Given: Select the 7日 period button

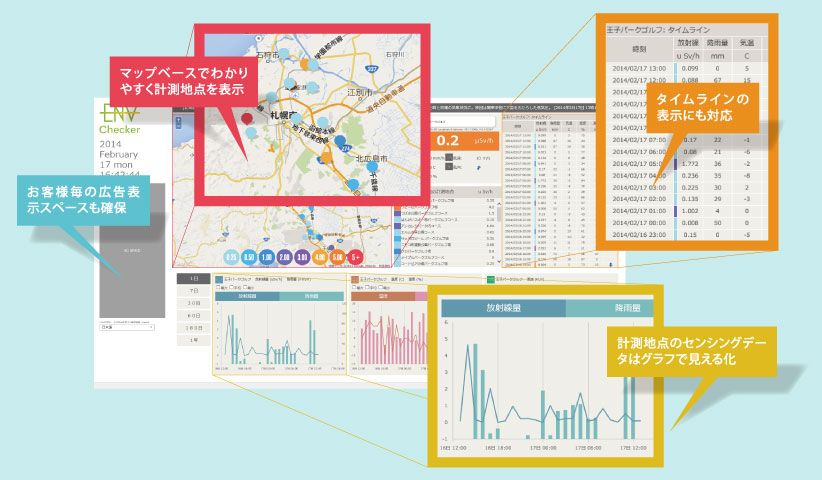Looking at the screenshot, I should point(193,291).
